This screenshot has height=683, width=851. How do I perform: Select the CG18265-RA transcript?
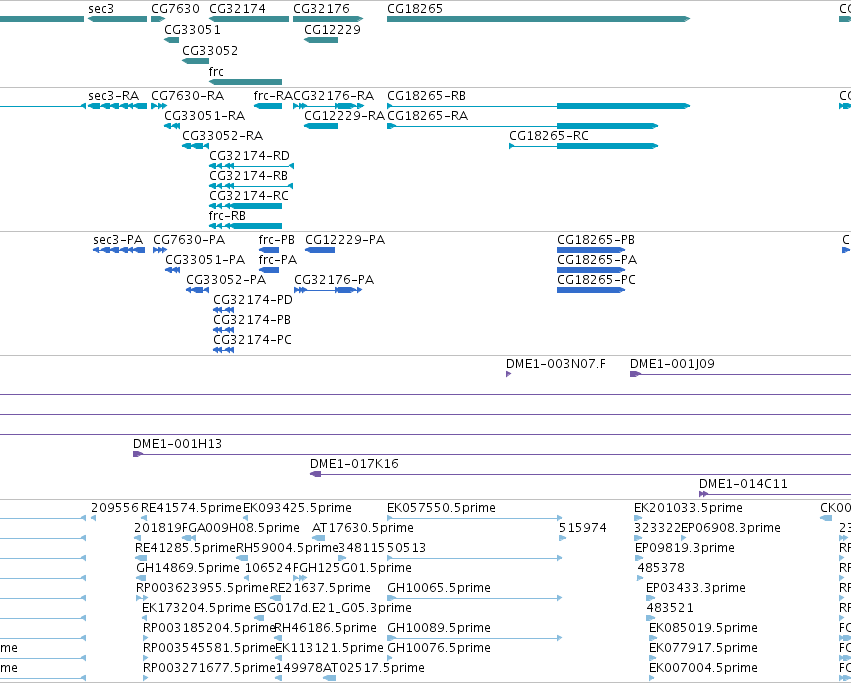tap(523, 126)
